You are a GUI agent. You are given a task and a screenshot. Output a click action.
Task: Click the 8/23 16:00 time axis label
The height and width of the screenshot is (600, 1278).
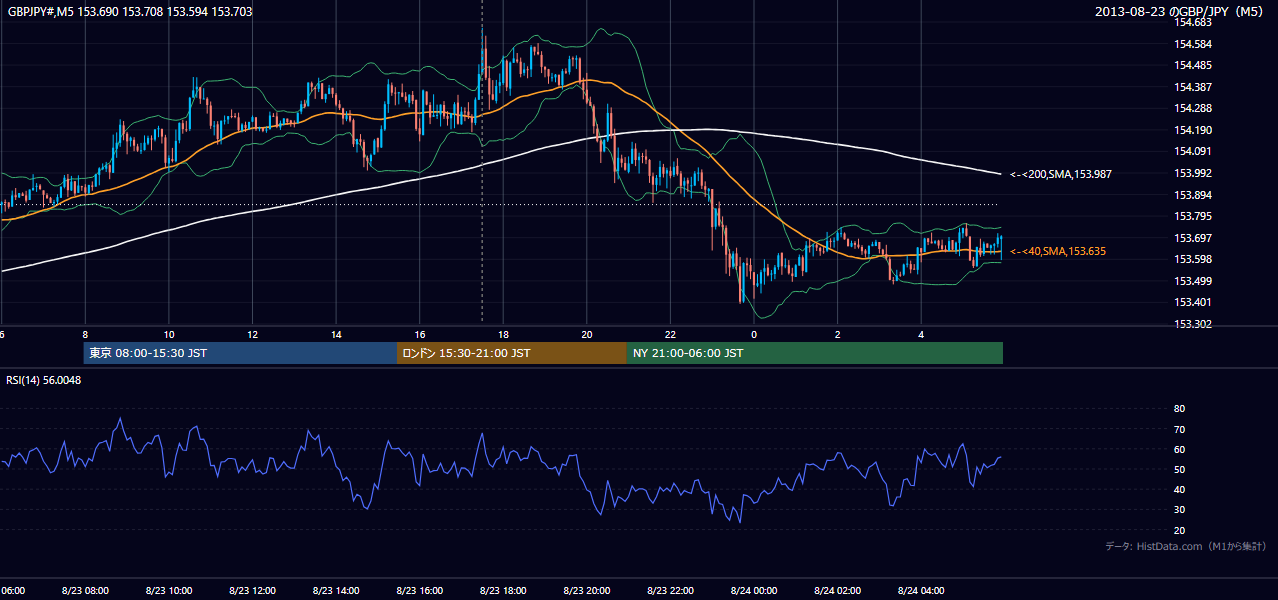click(419, 590)
